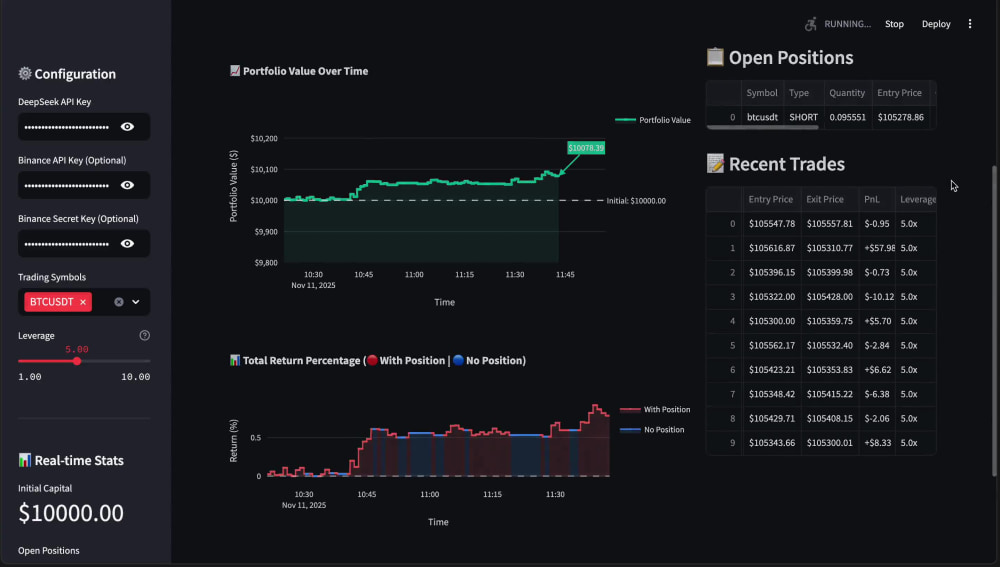The image size is (1000, 567).
Task: Select the 0.095551 quantity cell
Action: [848, 117]
